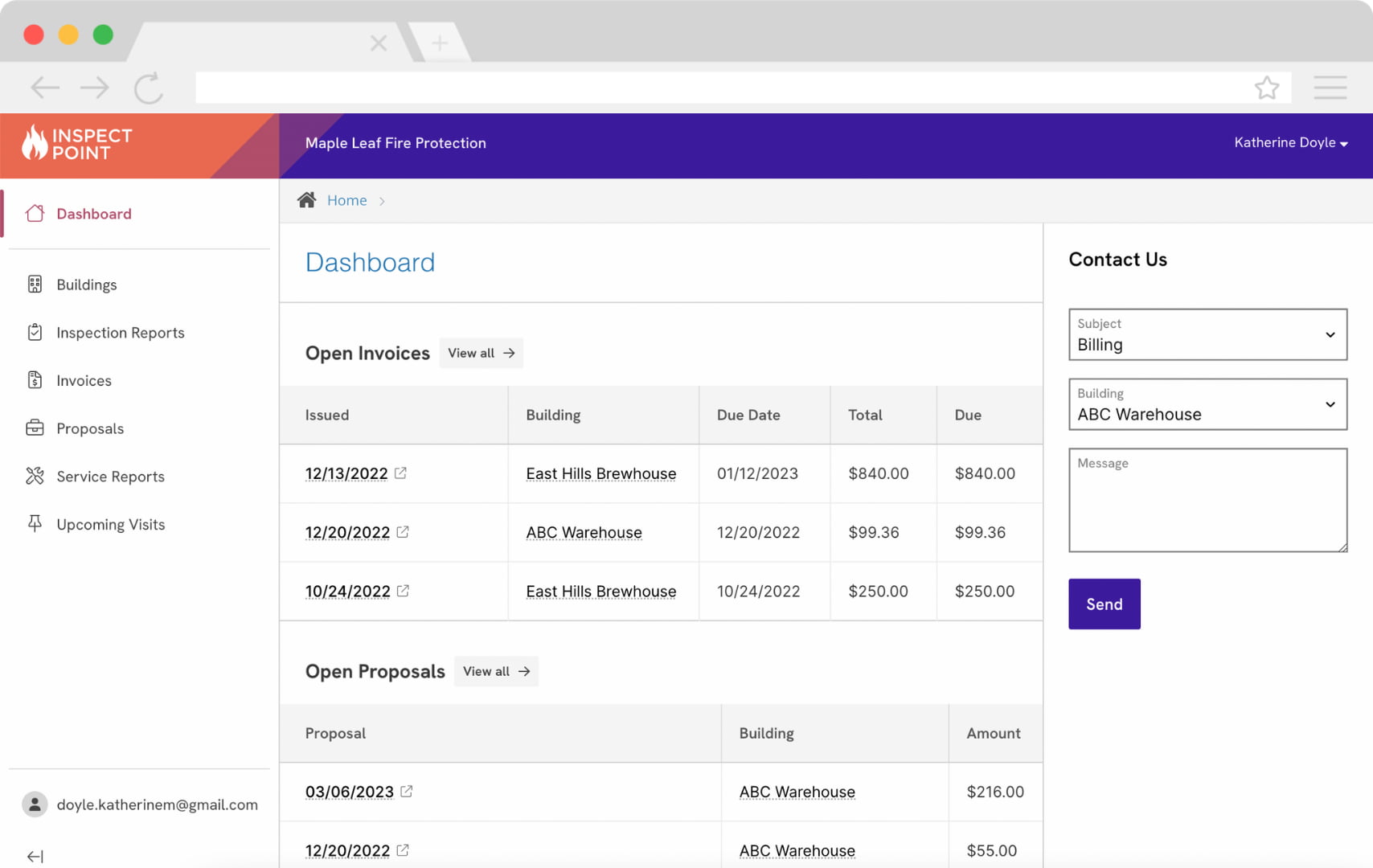Click the $216.00 proposal amount

(x=995, y=792)
